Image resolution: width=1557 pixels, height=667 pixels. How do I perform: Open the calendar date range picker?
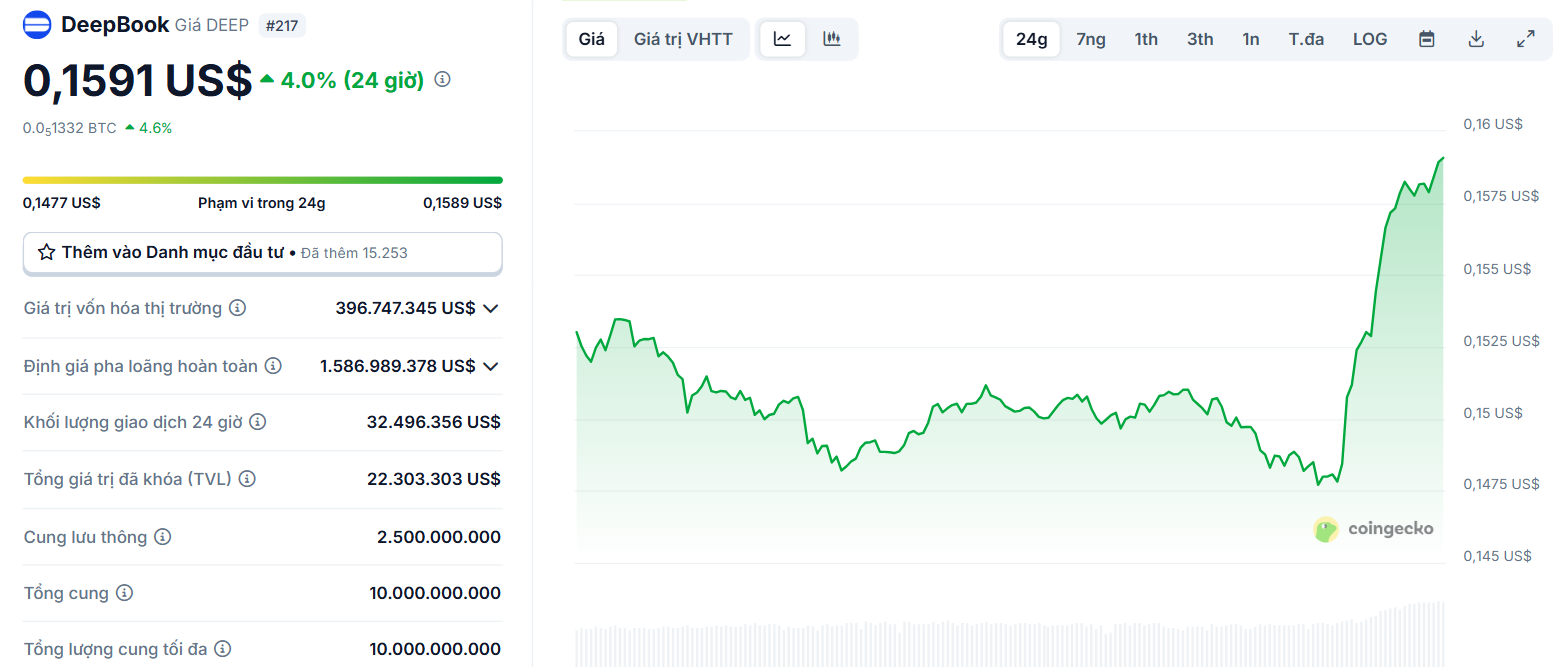[1427, 39]
